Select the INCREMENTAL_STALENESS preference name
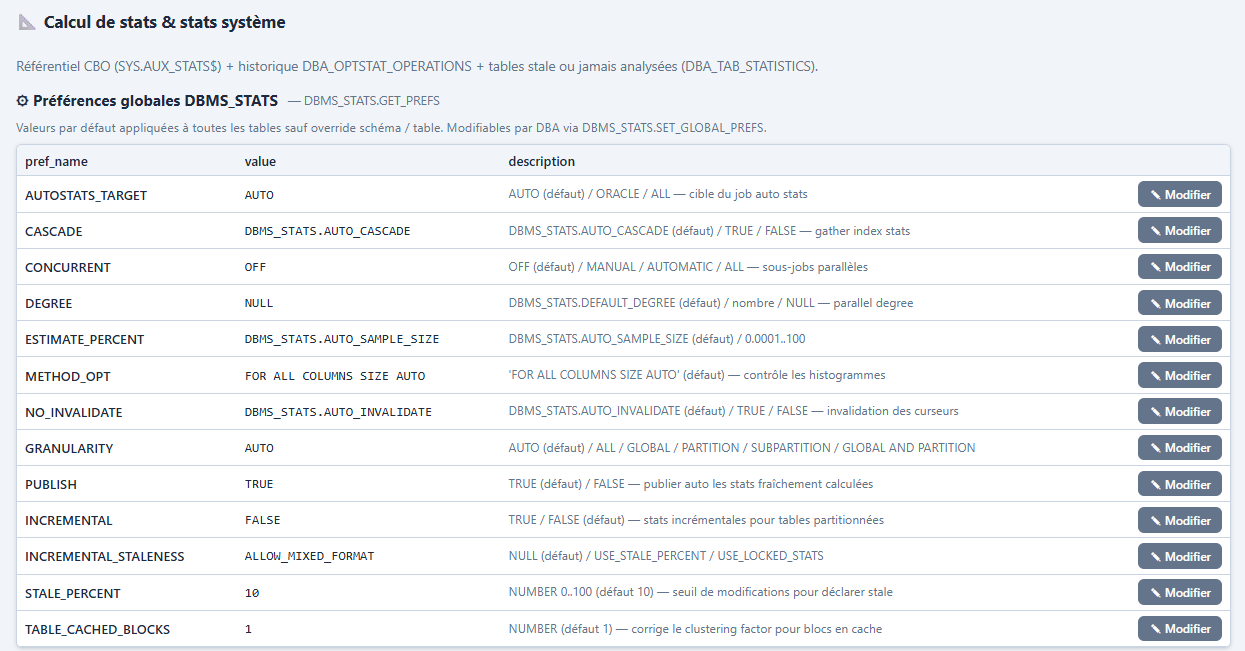The height and width of the screenshot is (651, 1245). pyautogui.click(x=105, y=556)
